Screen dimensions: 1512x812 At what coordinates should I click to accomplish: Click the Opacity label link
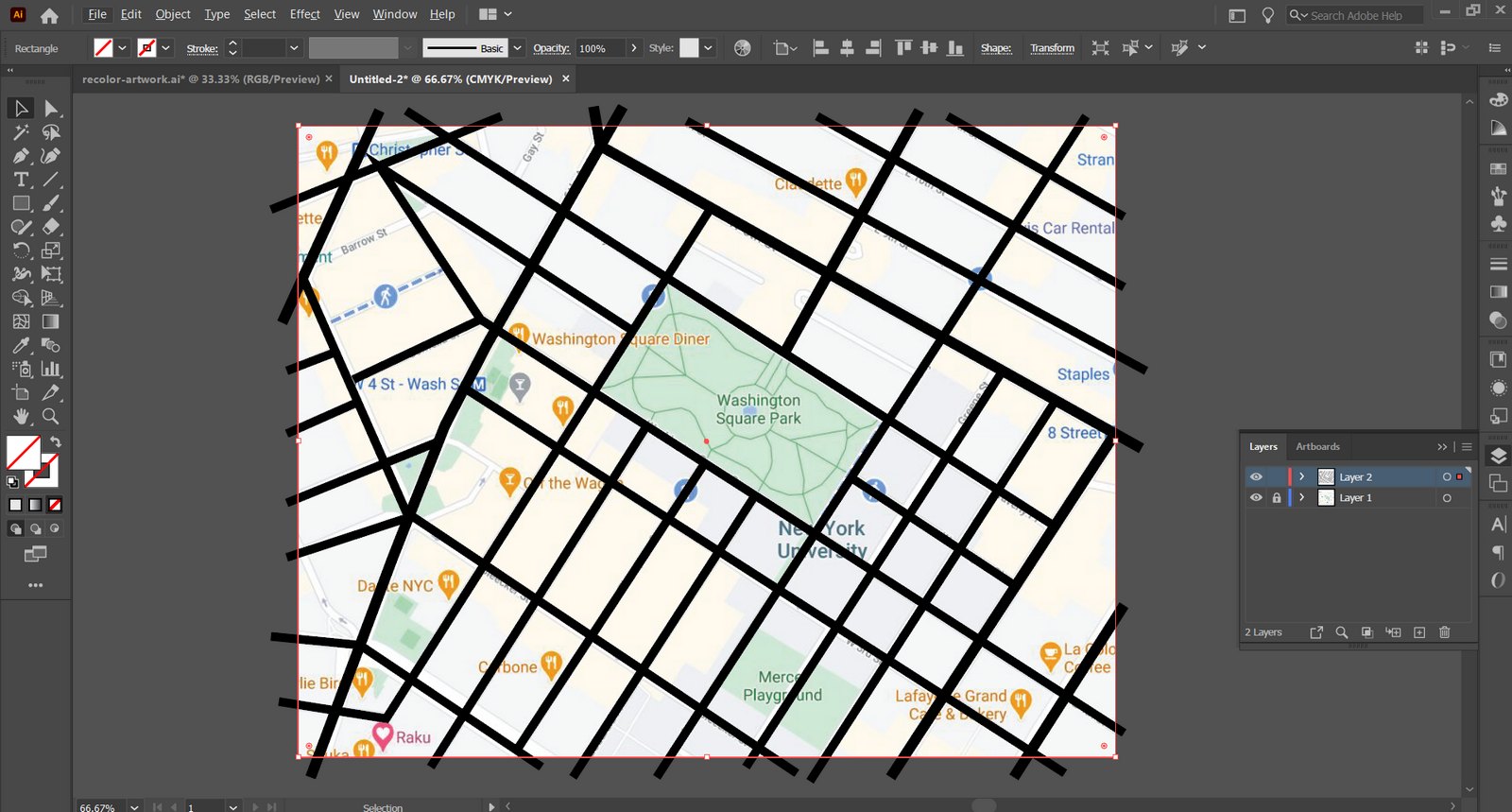(x=551, y=48)
